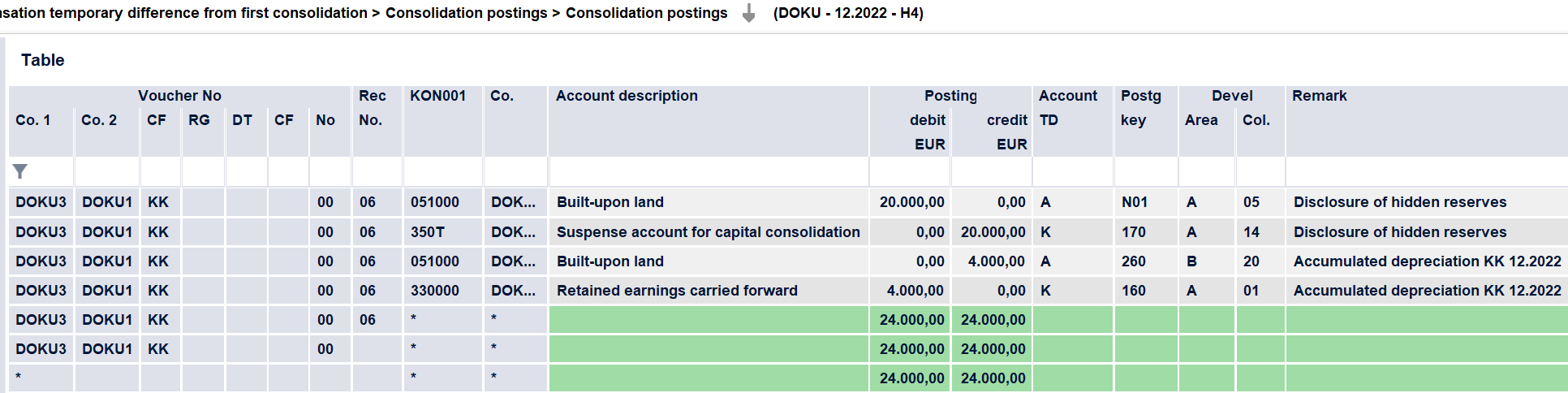Screen dimensions: 1568x393
Task: Open the first Consolidation postings breadcrumb link
Action: (467, 13)
